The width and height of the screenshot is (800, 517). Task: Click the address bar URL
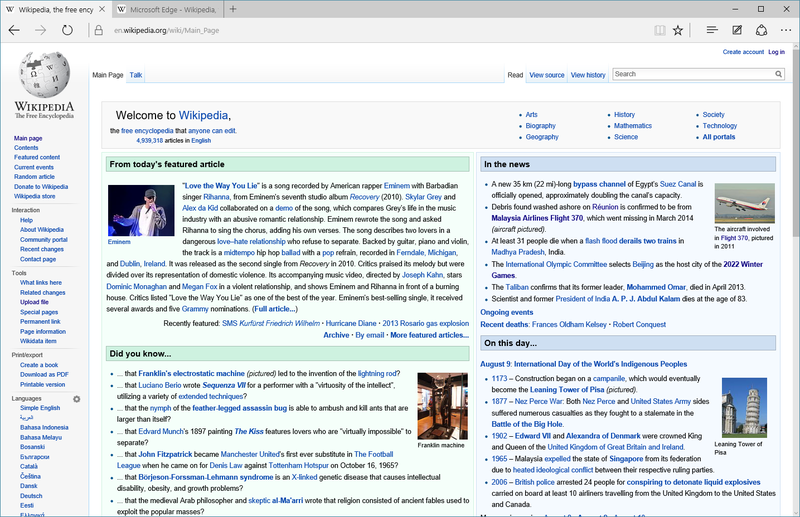pos(166,30)
